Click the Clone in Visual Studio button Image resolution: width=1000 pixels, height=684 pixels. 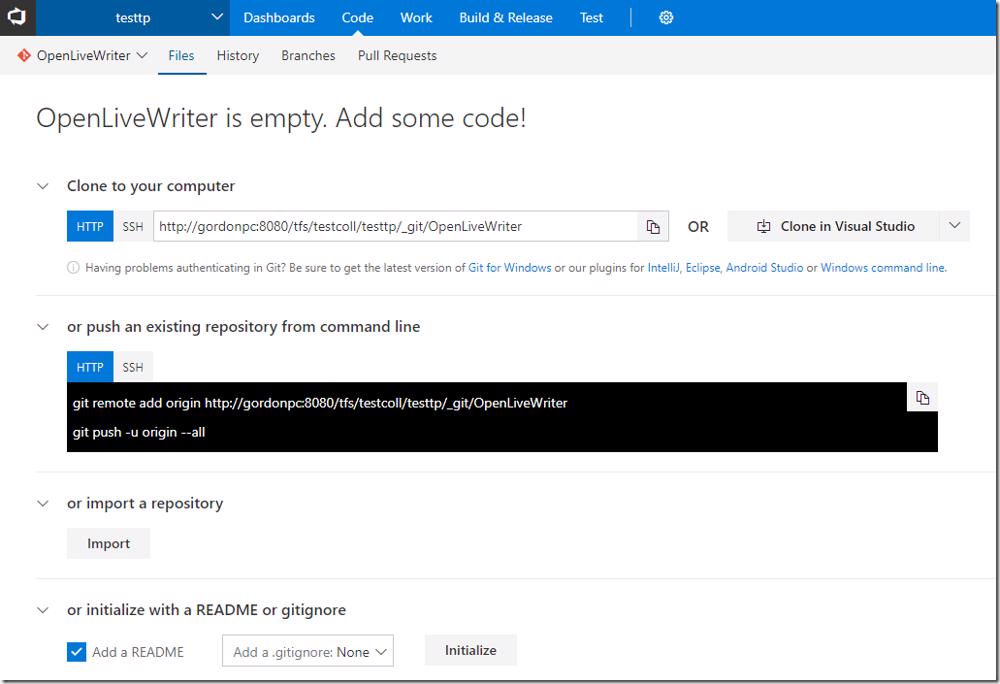coord(833,226)
